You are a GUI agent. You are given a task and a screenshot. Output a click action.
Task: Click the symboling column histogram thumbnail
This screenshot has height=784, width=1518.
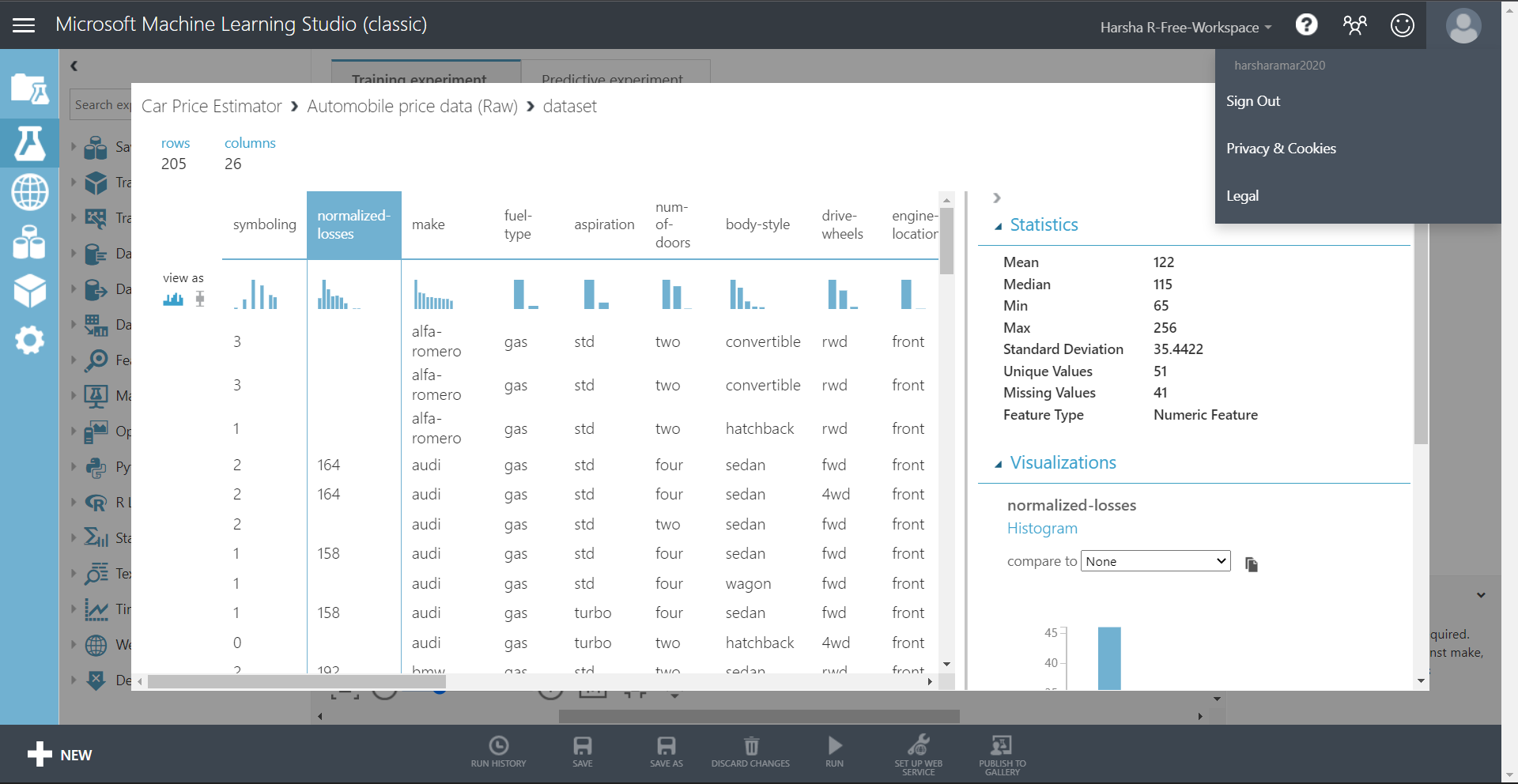(x=255, y=294)
